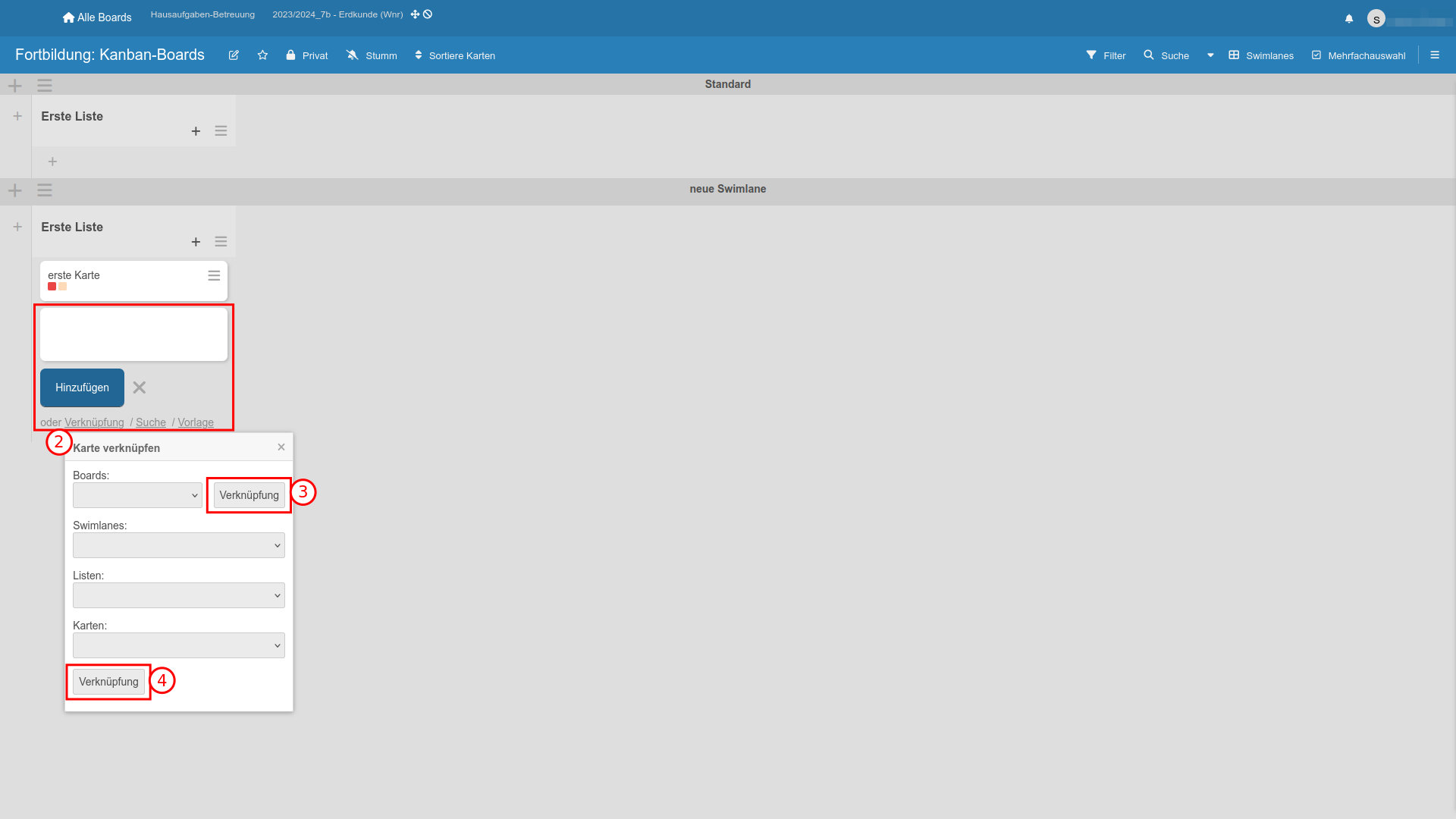Enable Mehrfachauswahl multi-selection

click(1358, 55)
